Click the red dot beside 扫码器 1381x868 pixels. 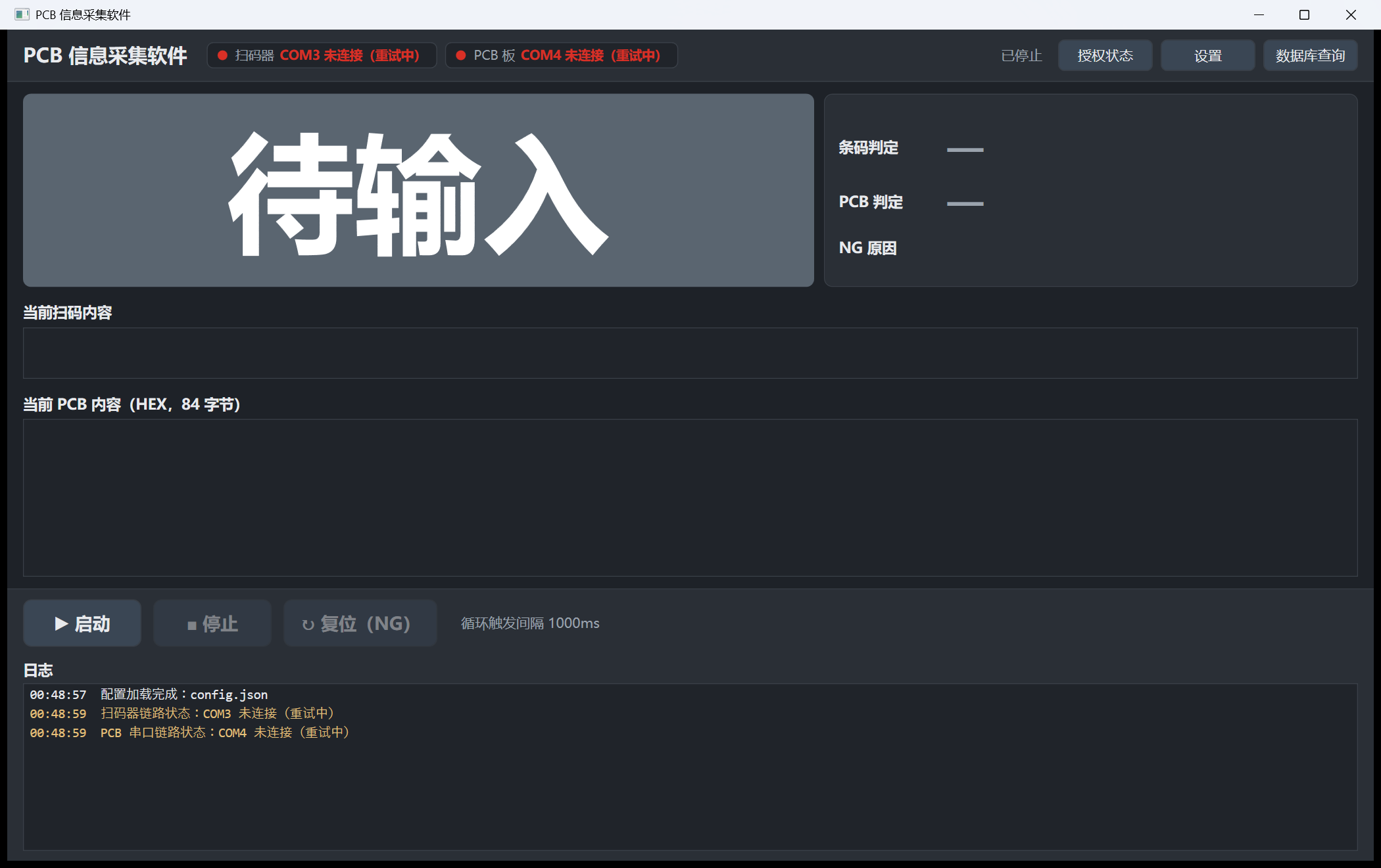coord(222,55)
